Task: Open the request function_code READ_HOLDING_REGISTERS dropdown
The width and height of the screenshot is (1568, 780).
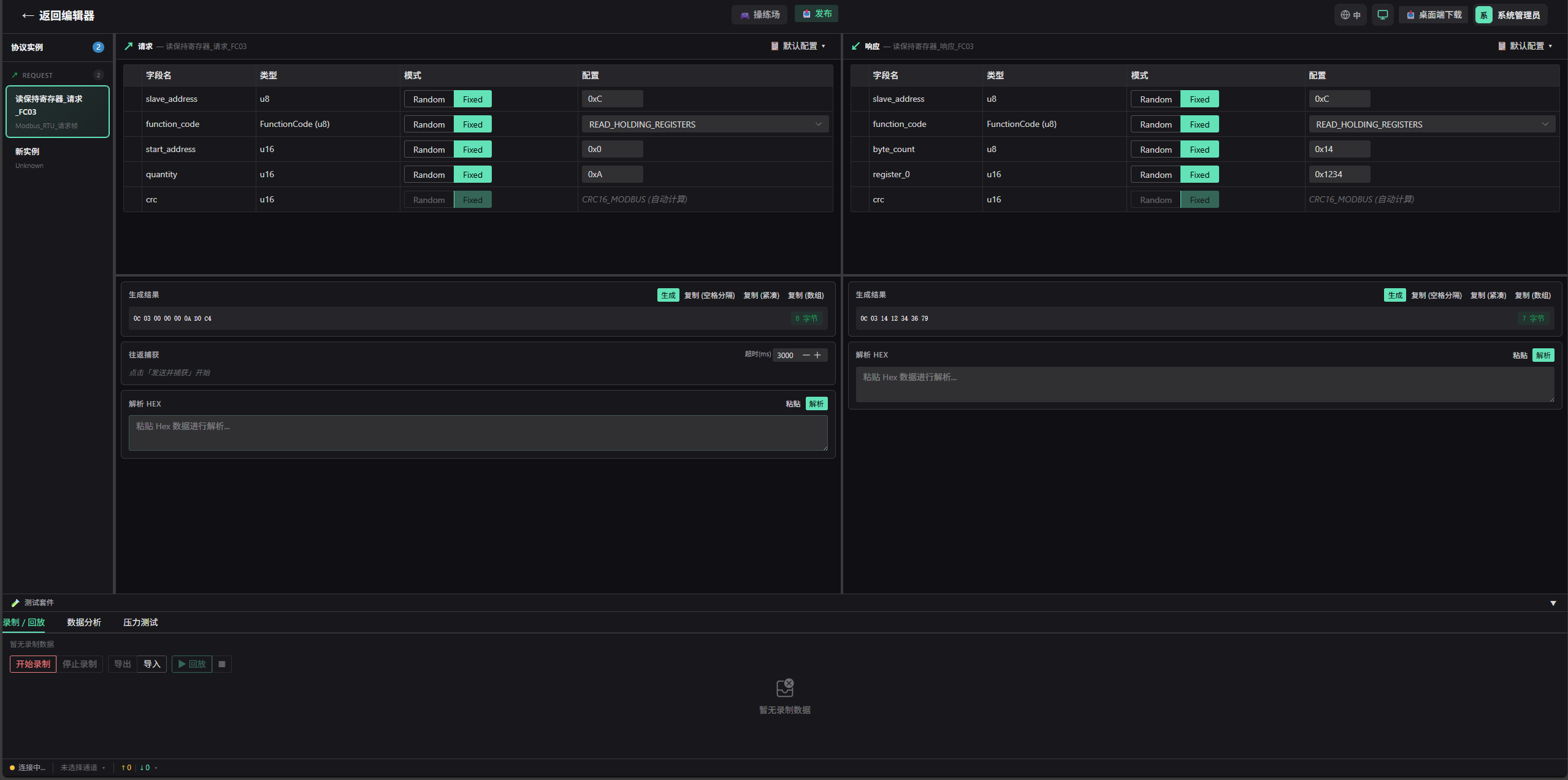Action: pos(705,124)
